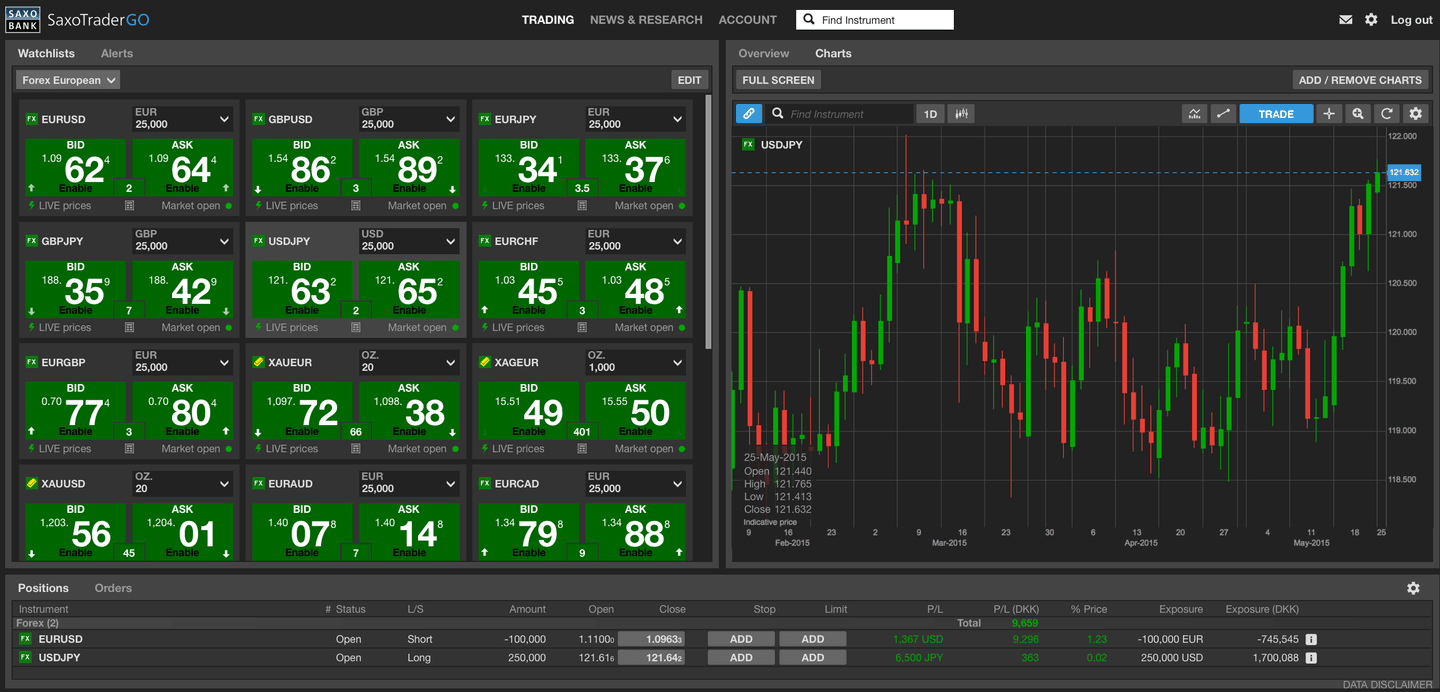The image size is (1440, 692).
Task: Switch to the Alerts tab
Action: 116,53
